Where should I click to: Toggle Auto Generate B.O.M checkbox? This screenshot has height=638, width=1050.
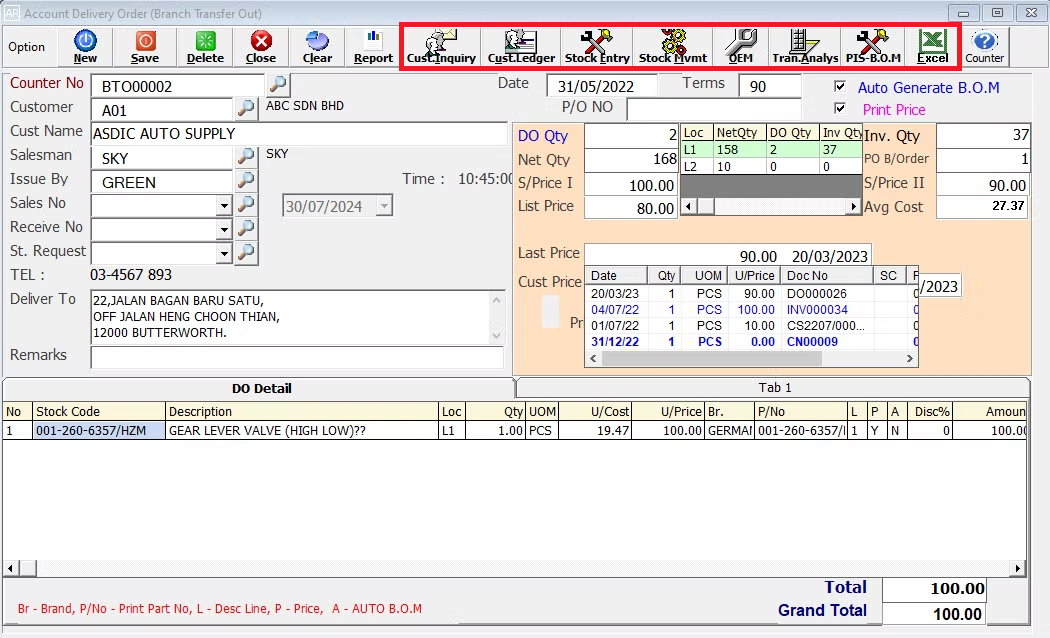coord(840,86)
